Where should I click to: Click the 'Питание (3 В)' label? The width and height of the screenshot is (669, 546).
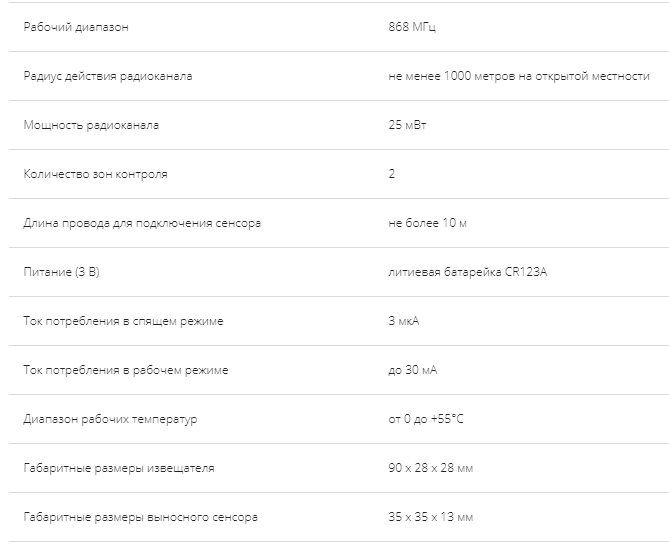[61, 272]
